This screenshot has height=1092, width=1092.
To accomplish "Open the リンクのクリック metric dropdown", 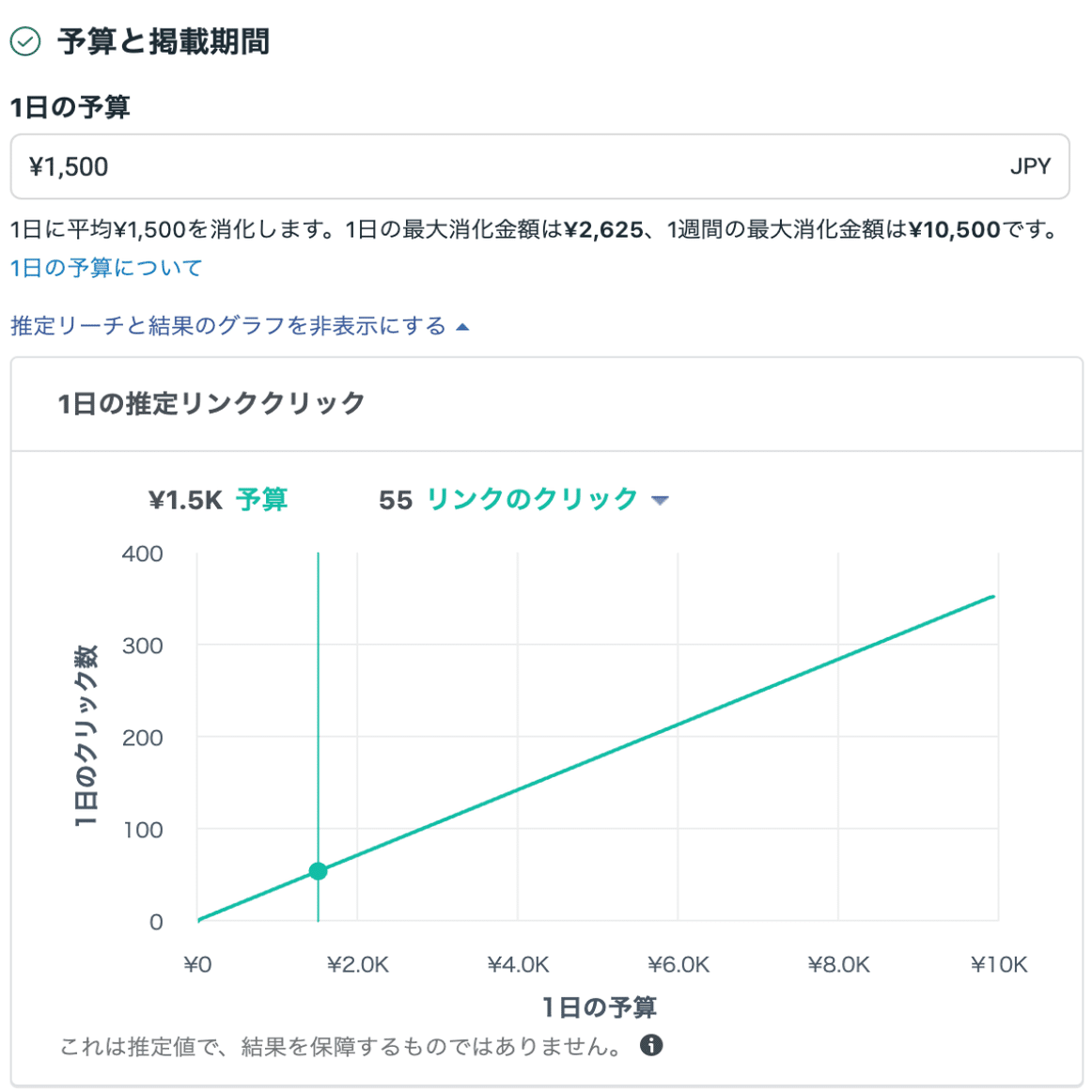I will tap(533, 499).
